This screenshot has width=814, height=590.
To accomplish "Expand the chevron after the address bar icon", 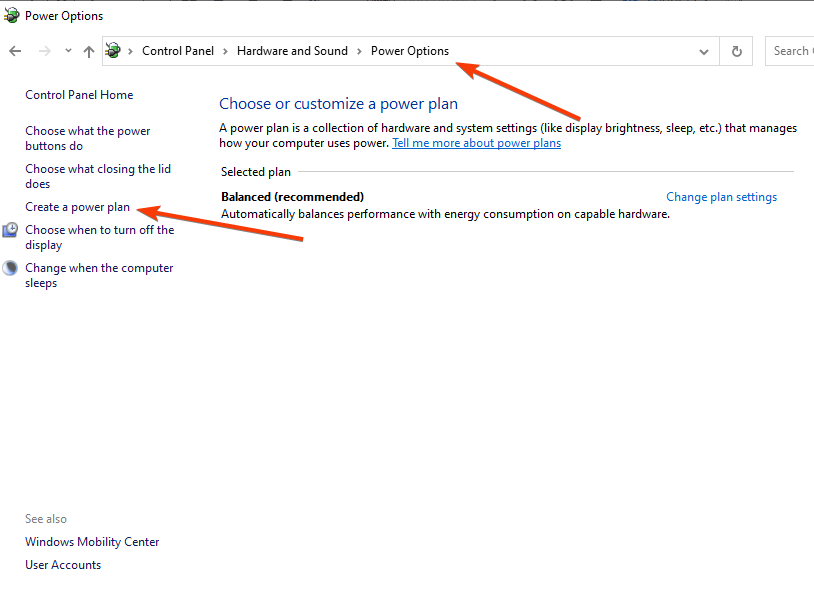I will pyautogui.click(x=130, y=51).
